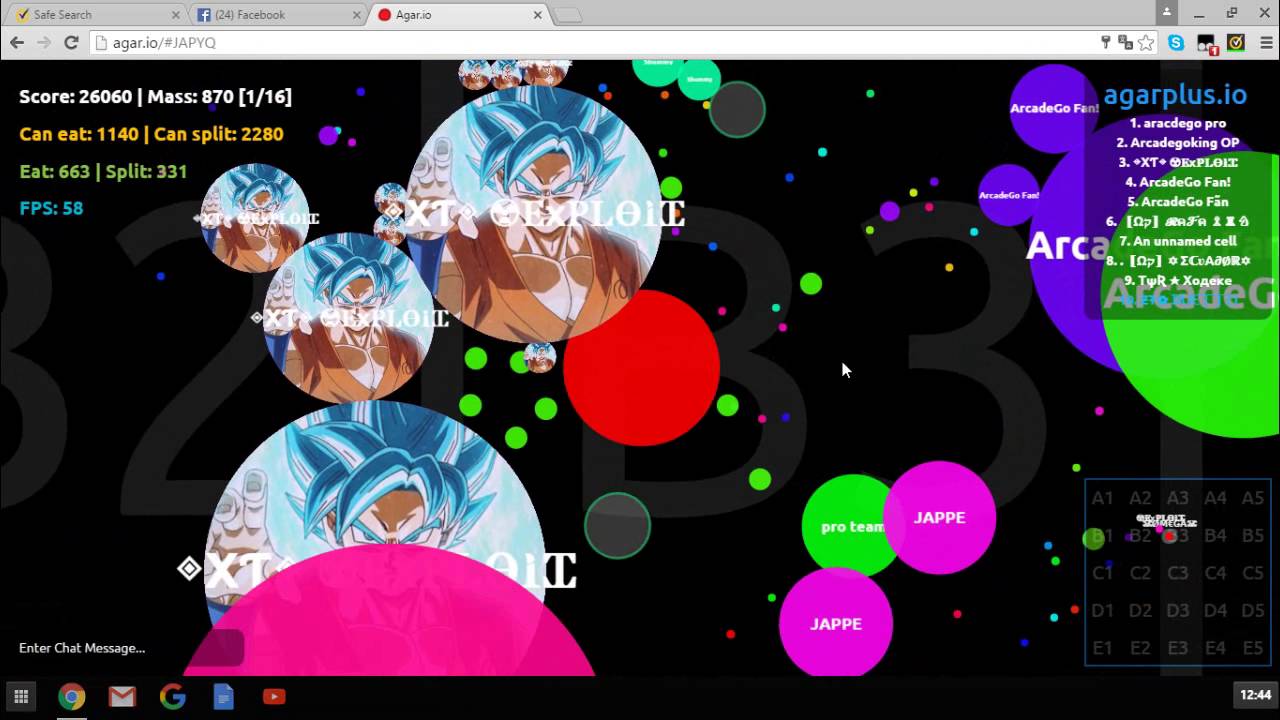Image resolution: width=1280 pixels, height=720 pixels.
Task: Open YouTube from the taskbar
Action: (274, 696)
